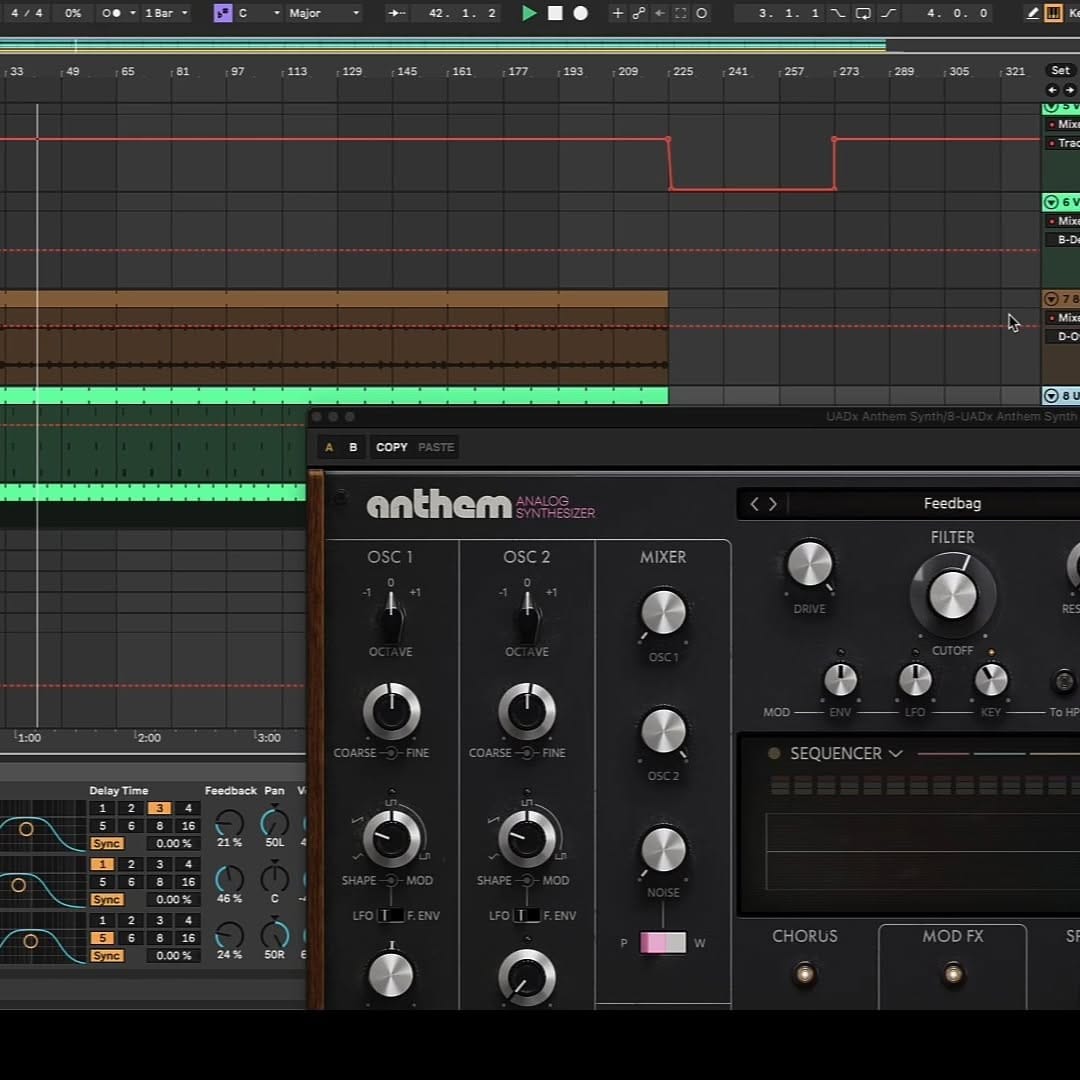Click the automation breakpoint at bar 273
Screen dimensions: 1080x1080
click(834, 139)
